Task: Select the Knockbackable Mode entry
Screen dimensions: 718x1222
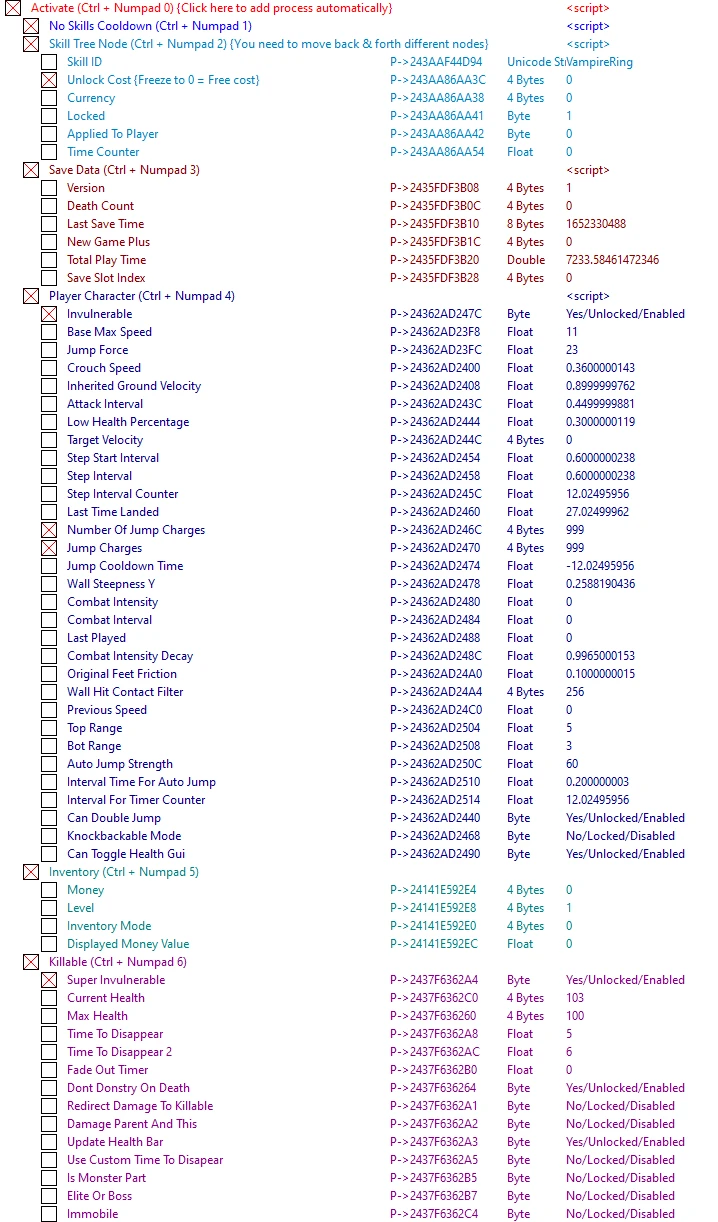Action: pos(124,836)
